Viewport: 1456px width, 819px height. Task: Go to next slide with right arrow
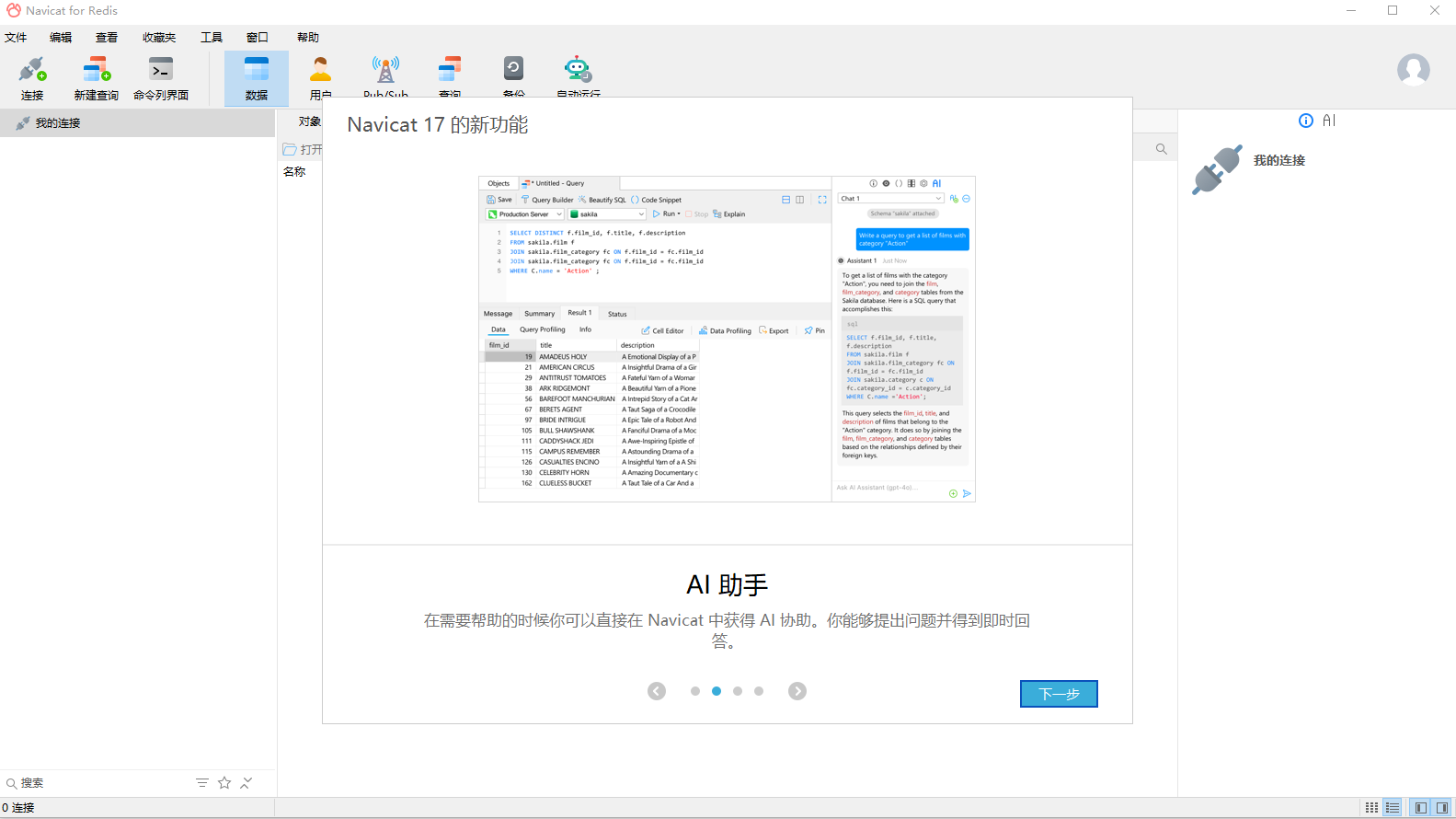tap(797, 691)
